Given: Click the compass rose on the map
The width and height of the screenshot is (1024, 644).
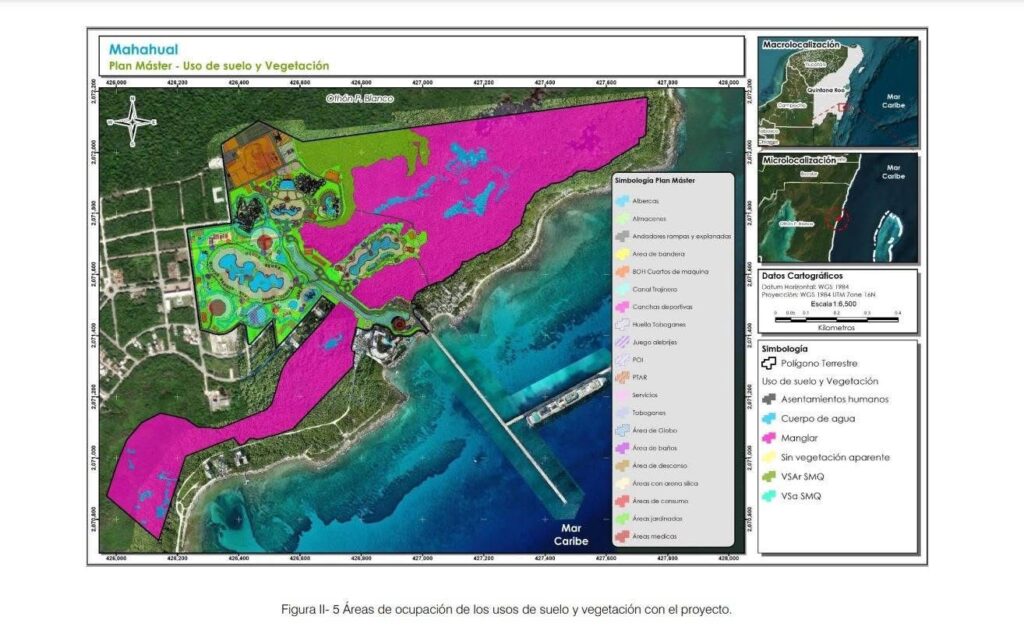Looking at the screenshot, I should pyautogui.click(x=133, y=119).
